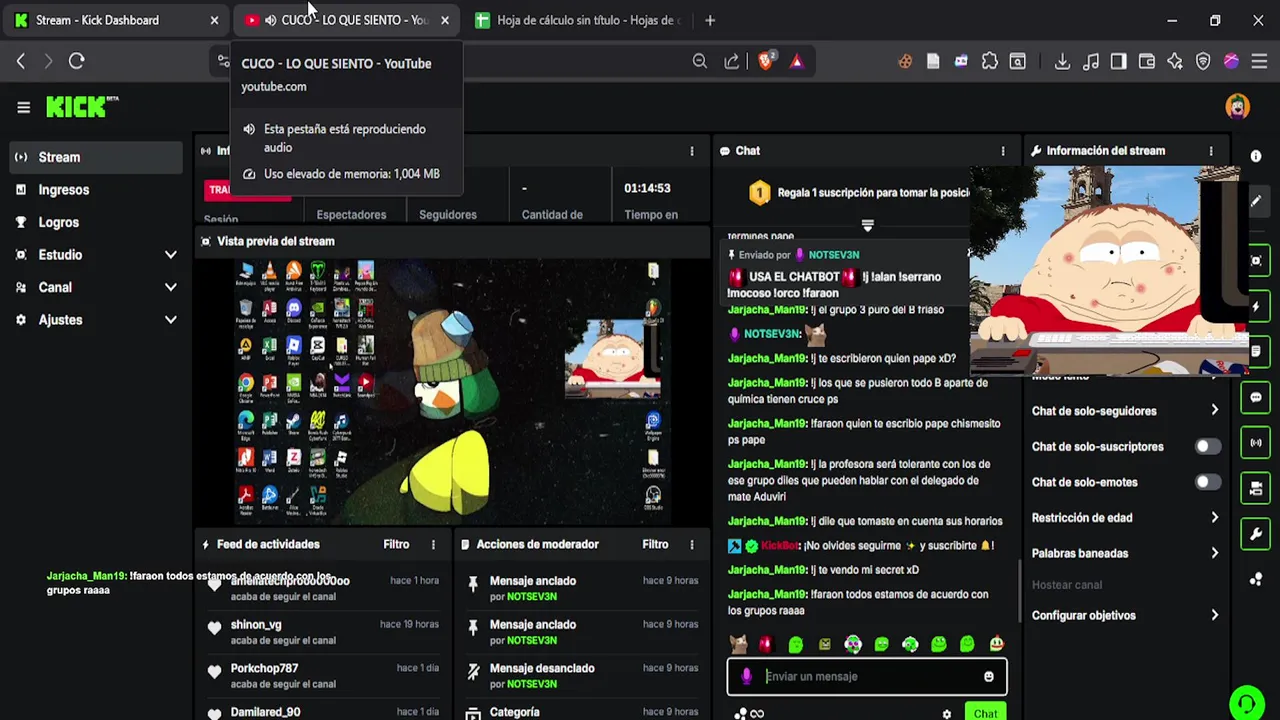The height and width of the screenshot is (720, 1280).
Task: Open Feed de actividades three-dot menu
Action: pos(433,545)
